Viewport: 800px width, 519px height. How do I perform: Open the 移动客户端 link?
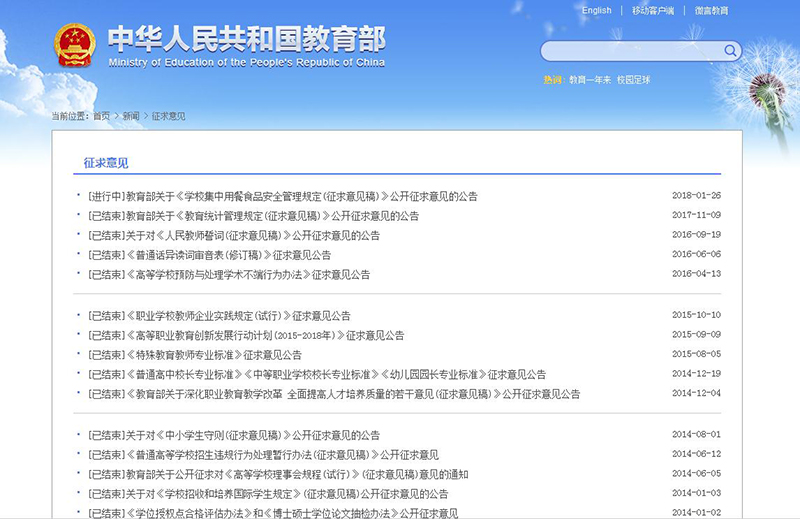tap(653, 11)
